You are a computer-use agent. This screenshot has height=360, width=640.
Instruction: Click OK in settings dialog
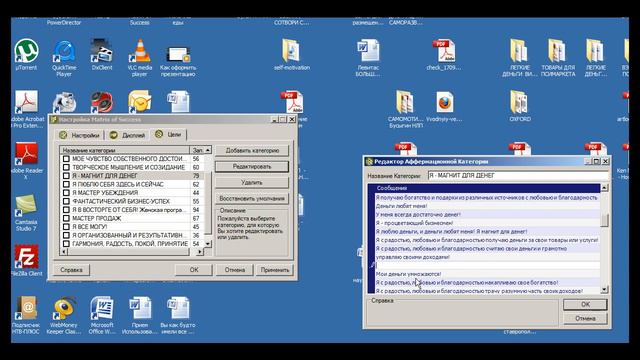tap(194, 270)
